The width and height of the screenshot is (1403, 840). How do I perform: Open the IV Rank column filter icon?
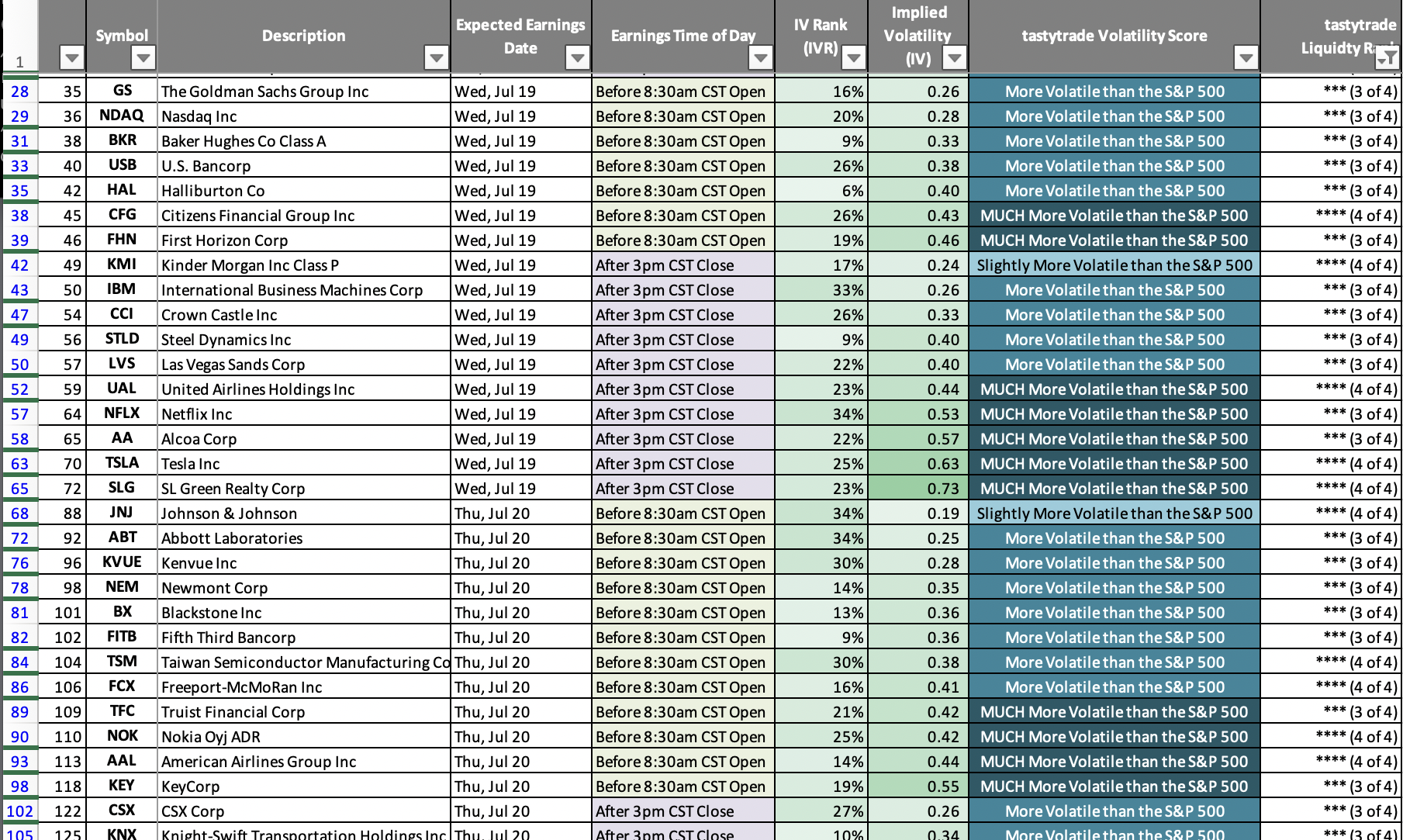[854, 57]
